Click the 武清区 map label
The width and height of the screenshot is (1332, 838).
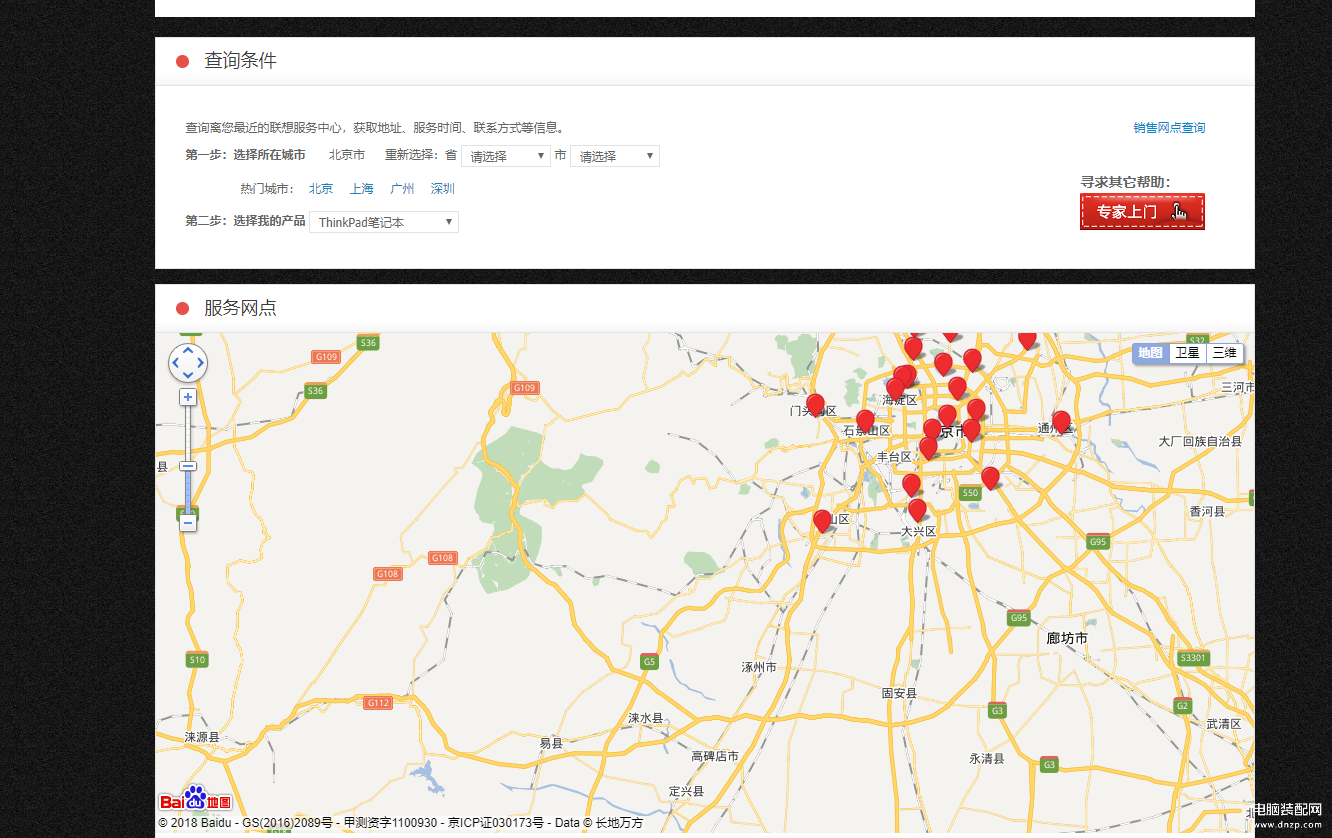coord(1223,724)
